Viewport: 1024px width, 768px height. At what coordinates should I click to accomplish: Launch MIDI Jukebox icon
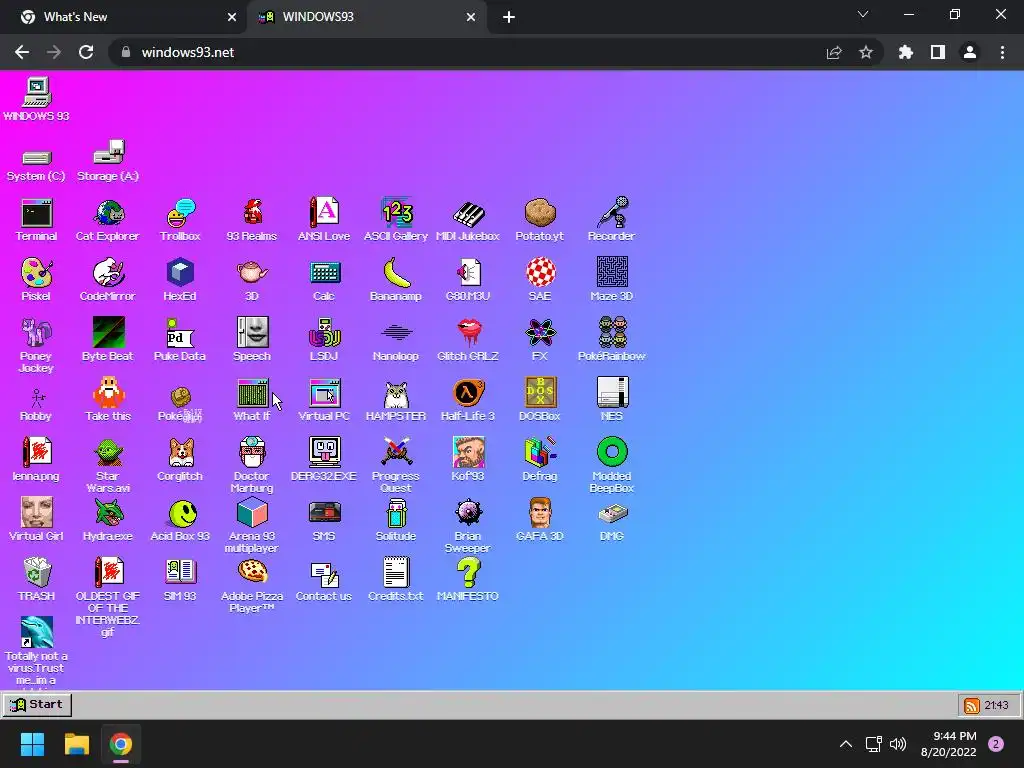468,213
